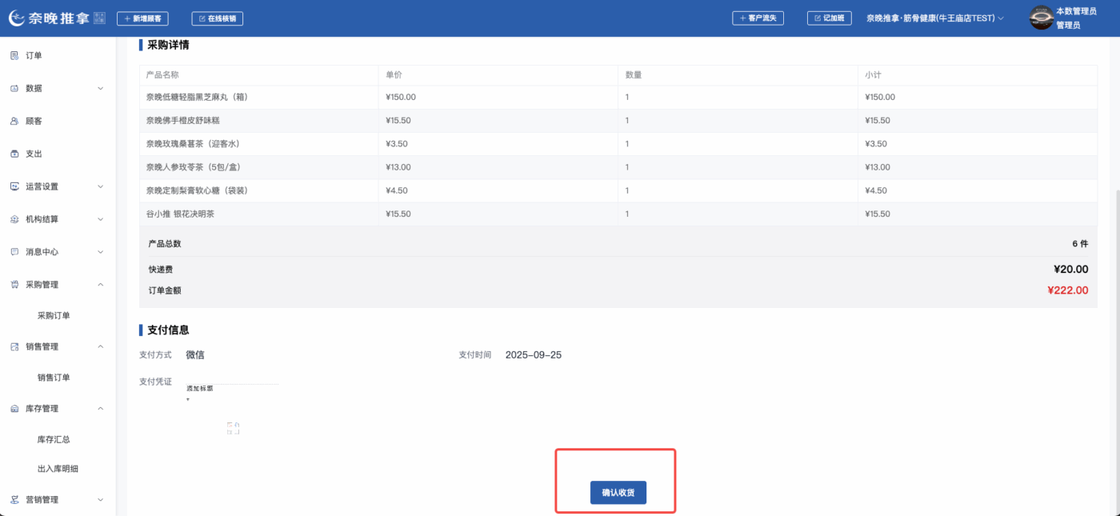The width and height of the screenshot is (1120, 516).
Task: Select 出入库明细 submenu entry
Action: coord(58,469)
